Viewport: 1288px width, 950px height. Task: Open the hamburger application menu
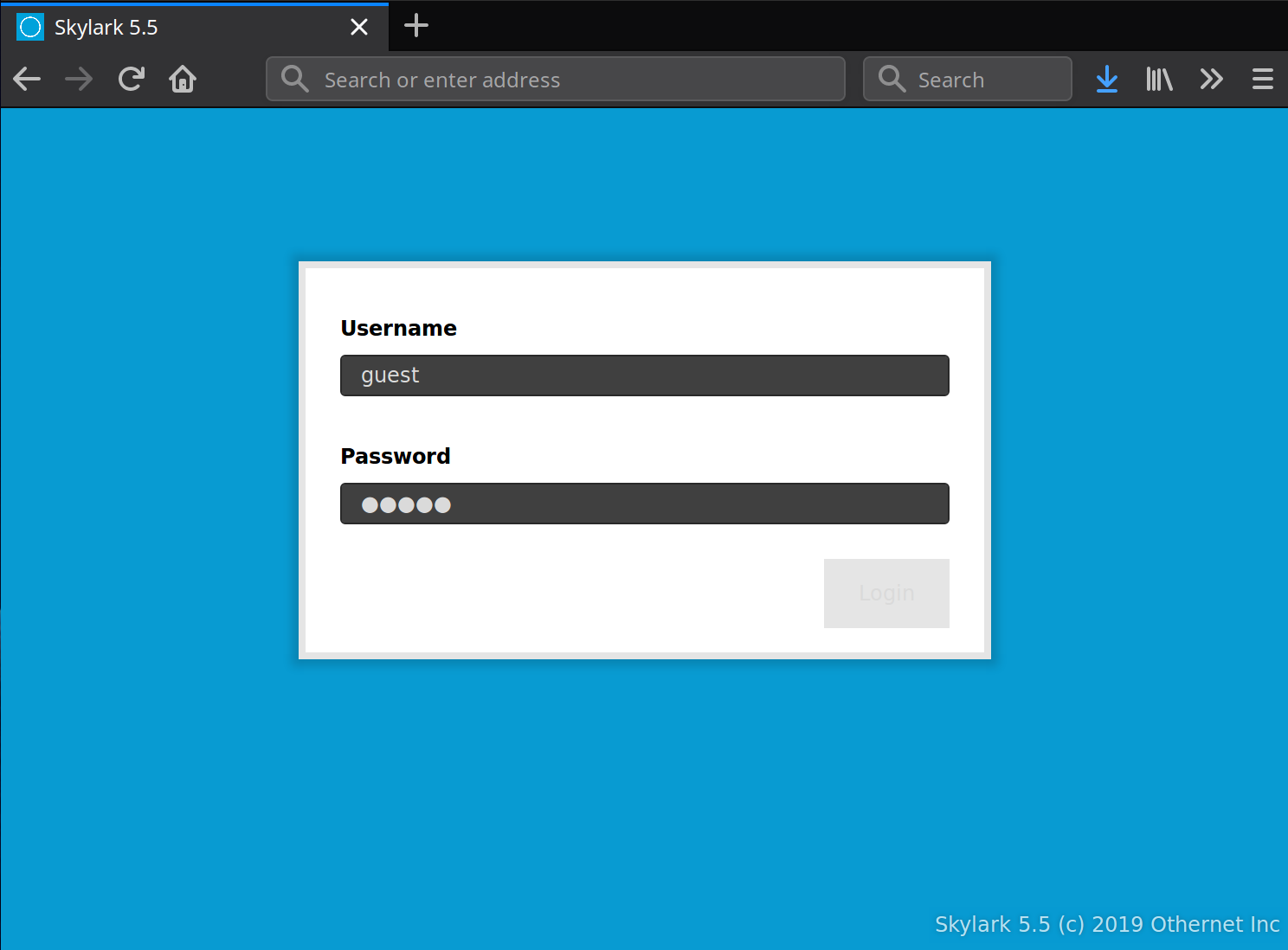pos(1263,80)
